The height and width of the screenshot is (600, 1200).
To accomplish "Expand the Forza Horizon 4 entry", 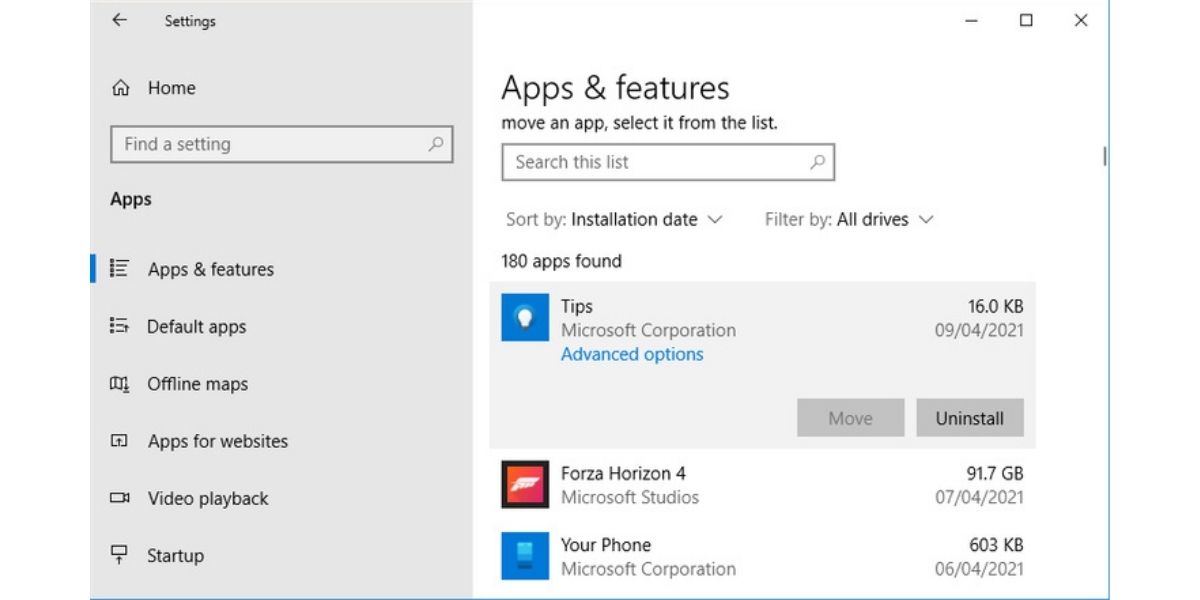I will point(700,485).
